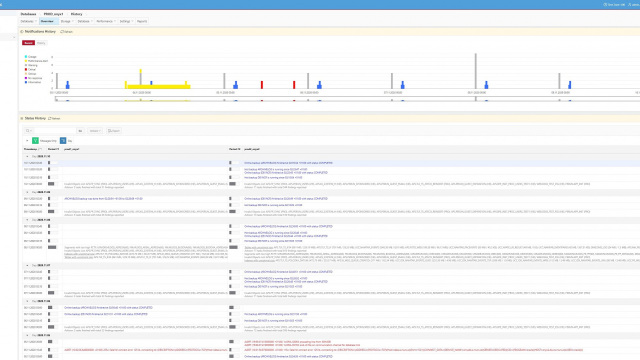This screenshot has width=640, height=360.
Task: Refresh the Status History panel
Action: point(54,118)
